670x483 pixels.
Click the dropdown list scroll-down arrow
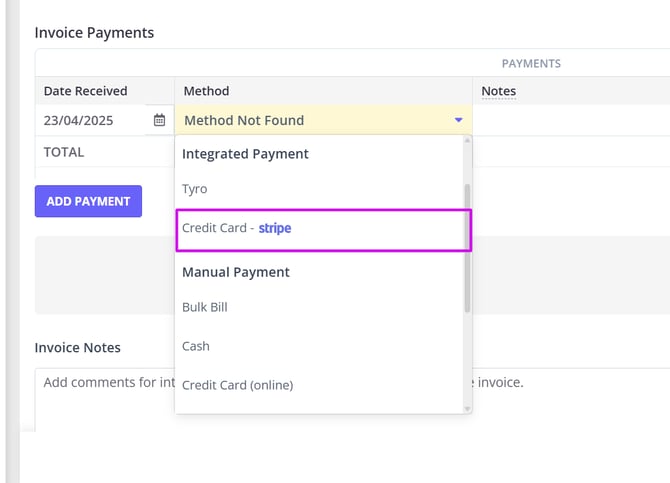point(466,408)
